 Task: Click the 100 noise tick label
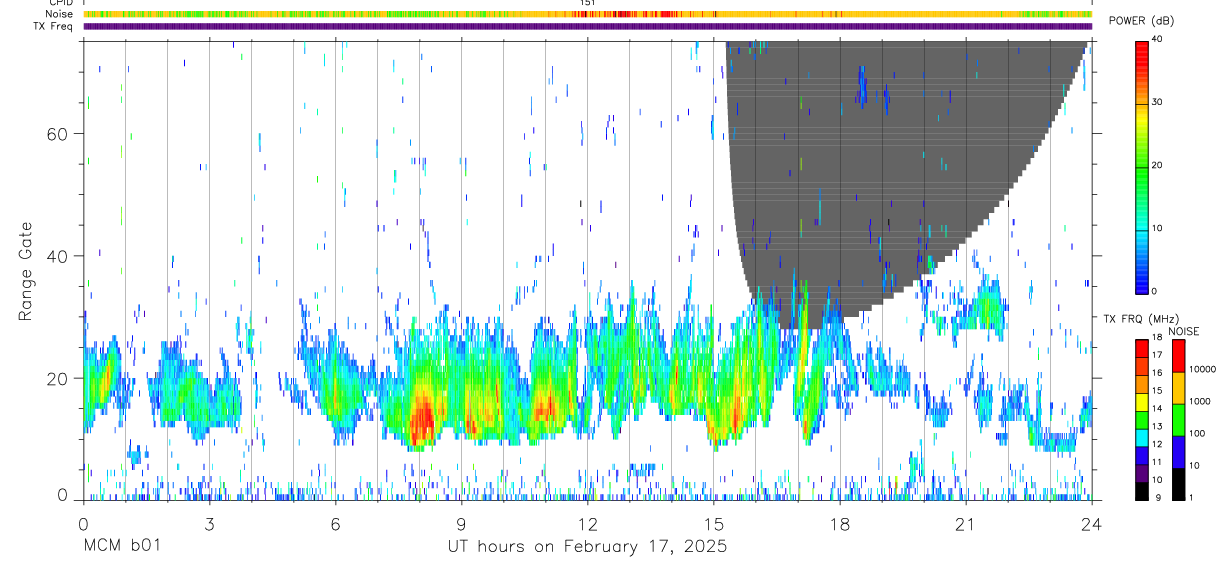click(1199, 433)
